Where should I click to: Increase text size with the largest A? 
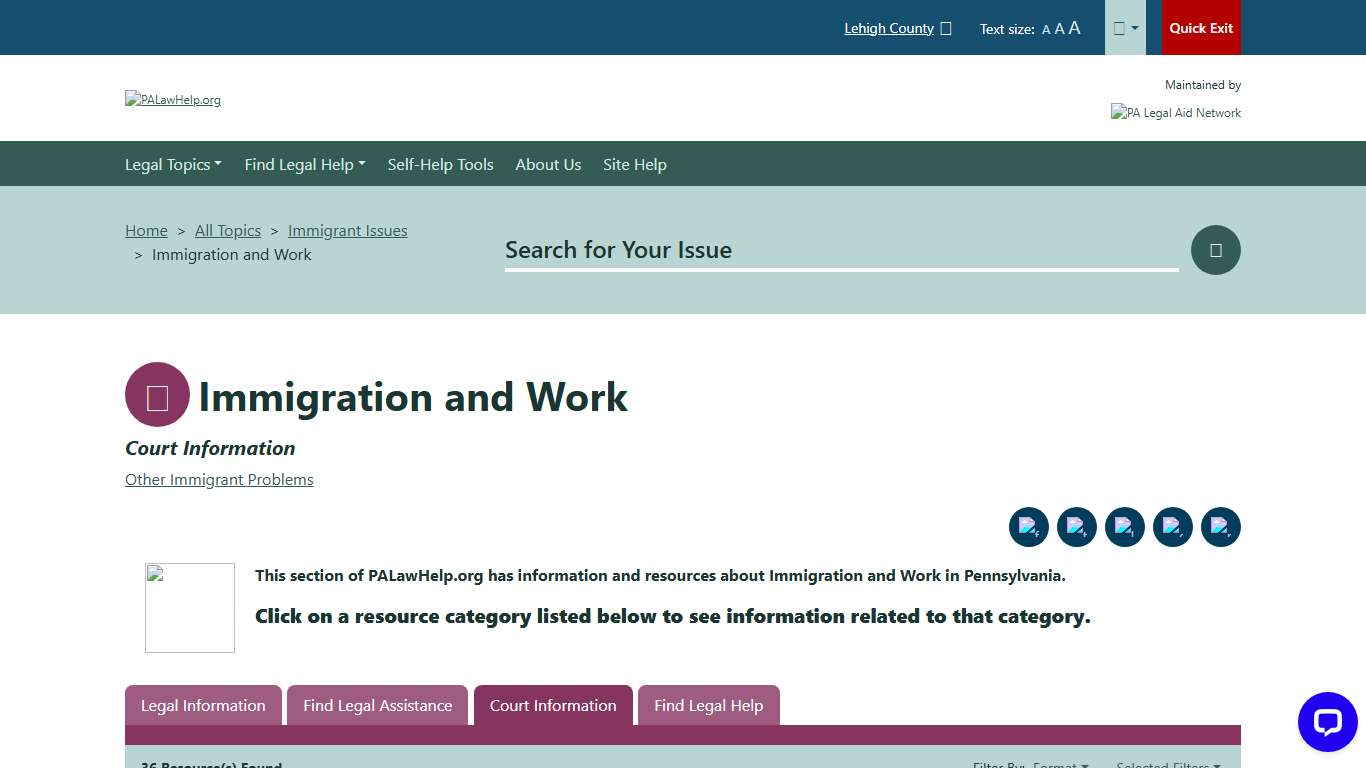(x=1074, y=28)
